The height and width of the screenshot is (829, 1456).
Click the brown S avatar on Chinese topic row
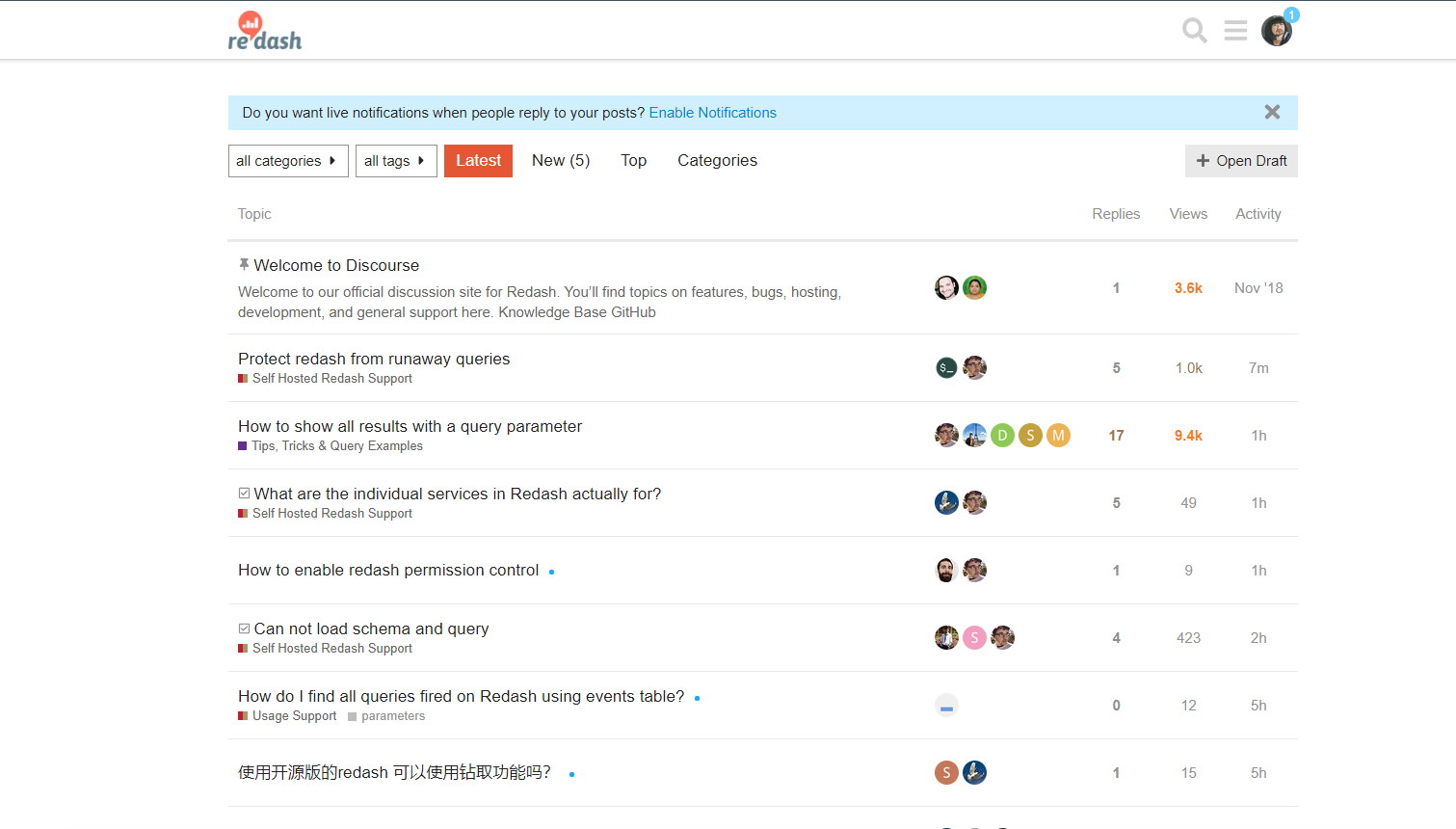(x=946, y=773)
